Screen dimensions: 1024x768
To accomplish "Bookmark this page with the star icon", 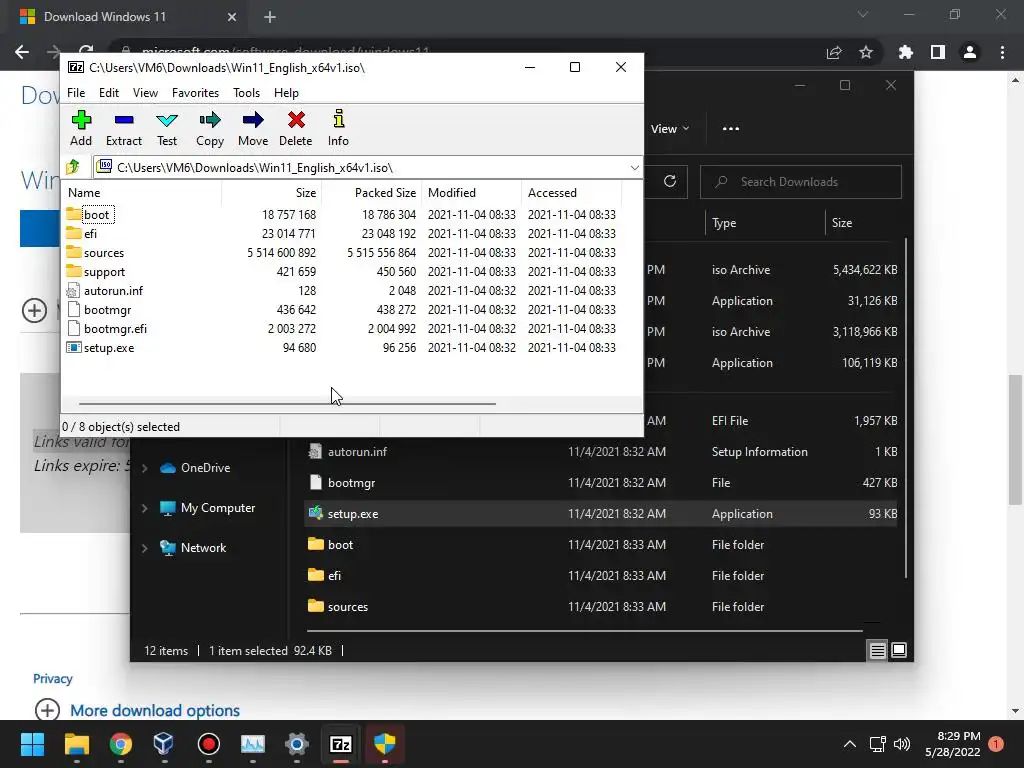I will point(866,52).
